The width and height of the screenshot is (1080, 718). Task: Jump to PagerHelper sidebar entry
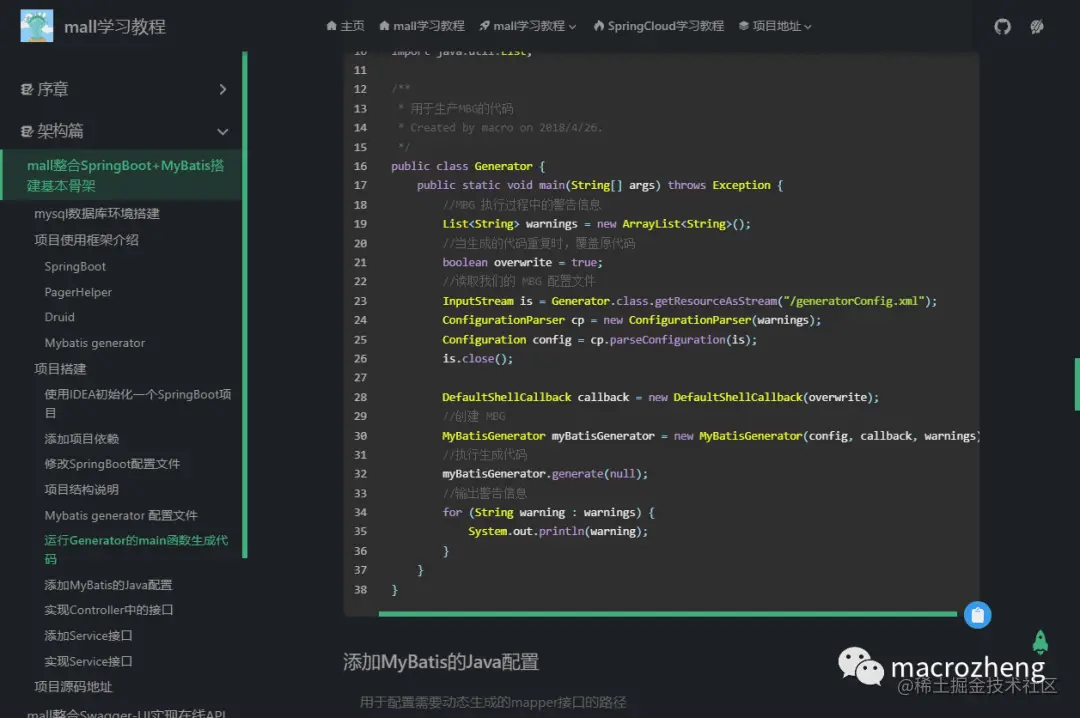click(78, 292)
